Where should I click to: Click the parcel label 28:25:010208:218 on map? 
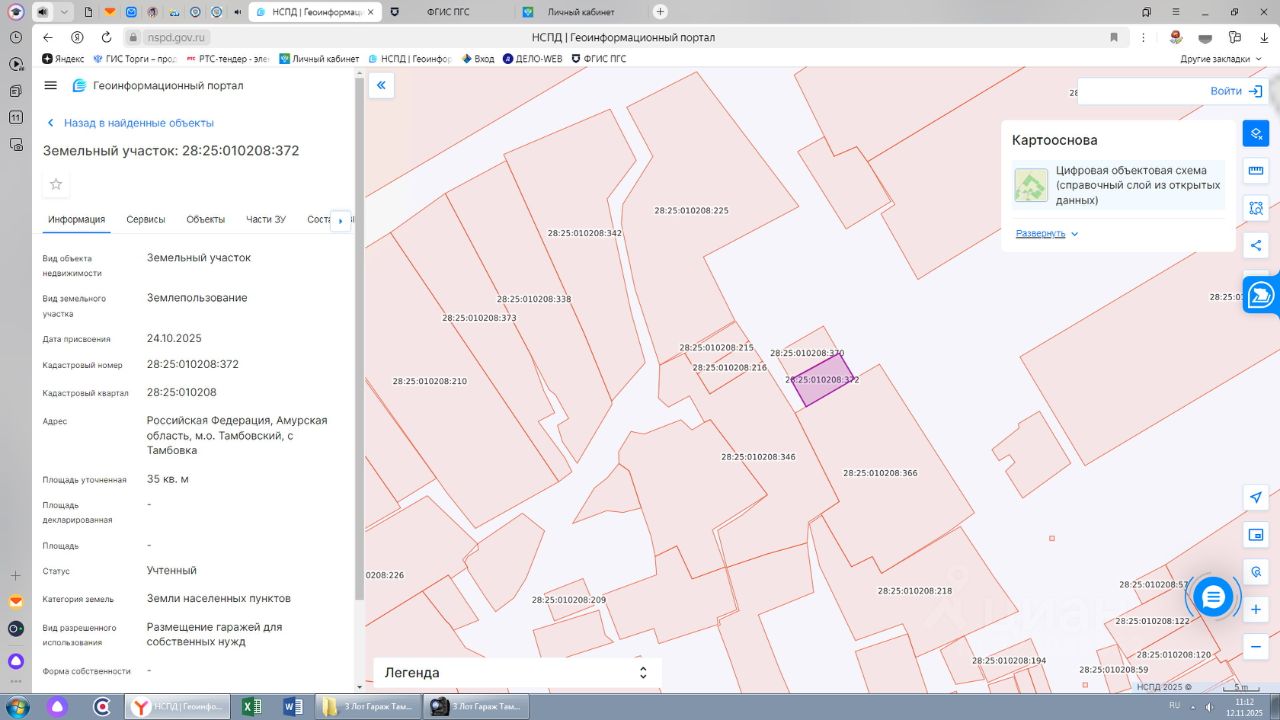coord(915,591)
